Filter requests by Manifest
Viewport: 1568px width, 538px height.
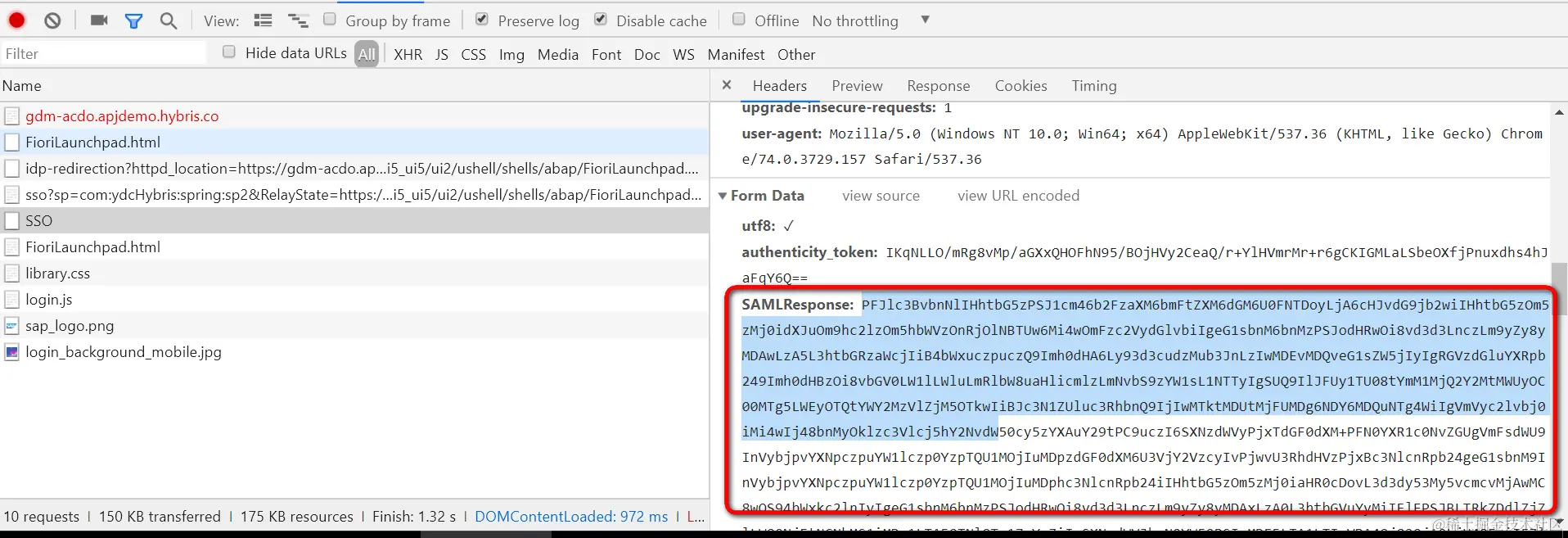736,54
